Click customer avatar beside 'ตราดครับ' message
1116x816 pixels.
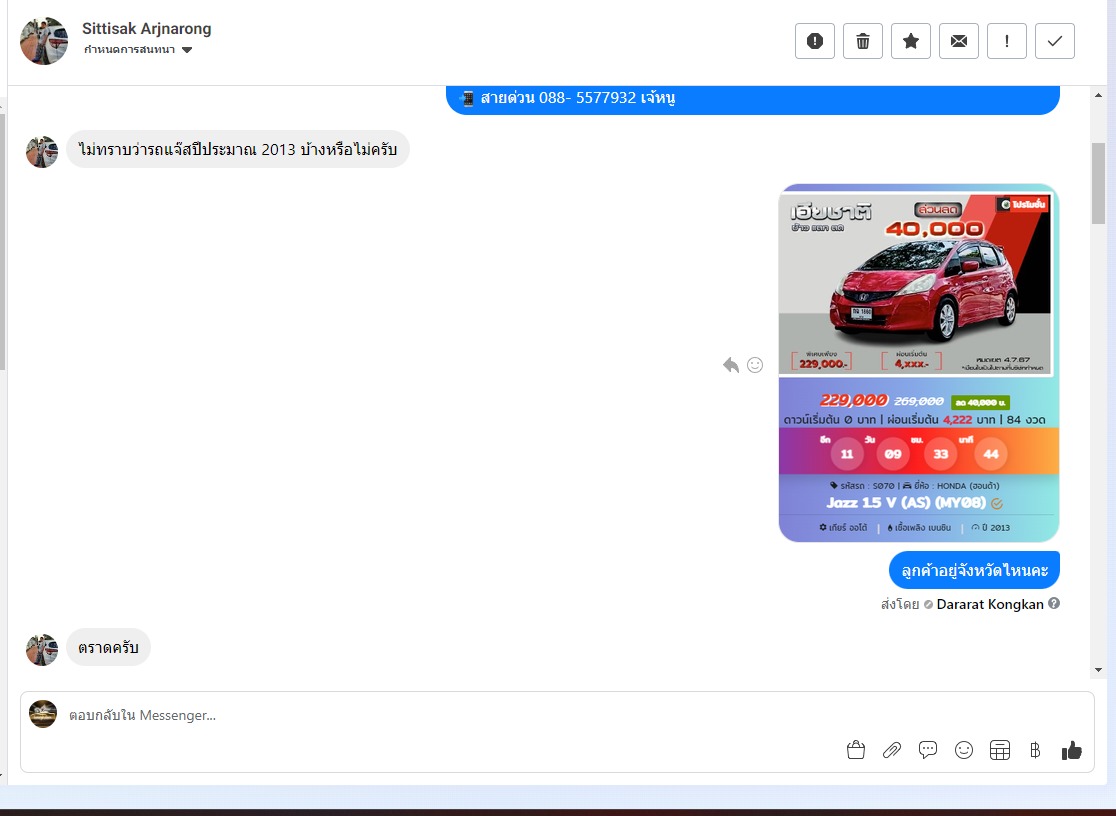(x=42, y=649)
